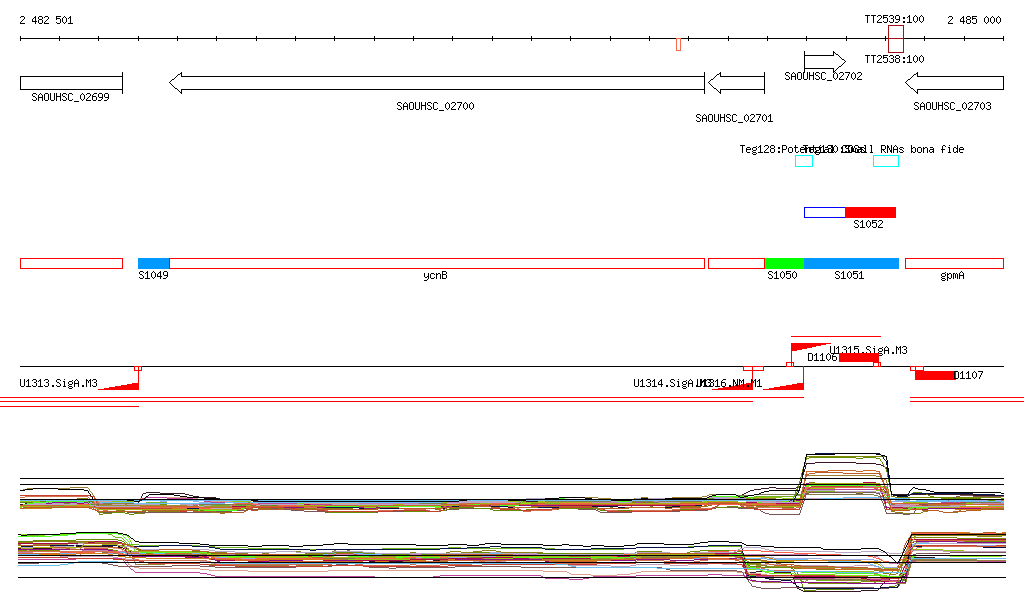This screenshot has width=1024, height=611.
Task: Click the TT2538:100 label
Action: point(894,59)
